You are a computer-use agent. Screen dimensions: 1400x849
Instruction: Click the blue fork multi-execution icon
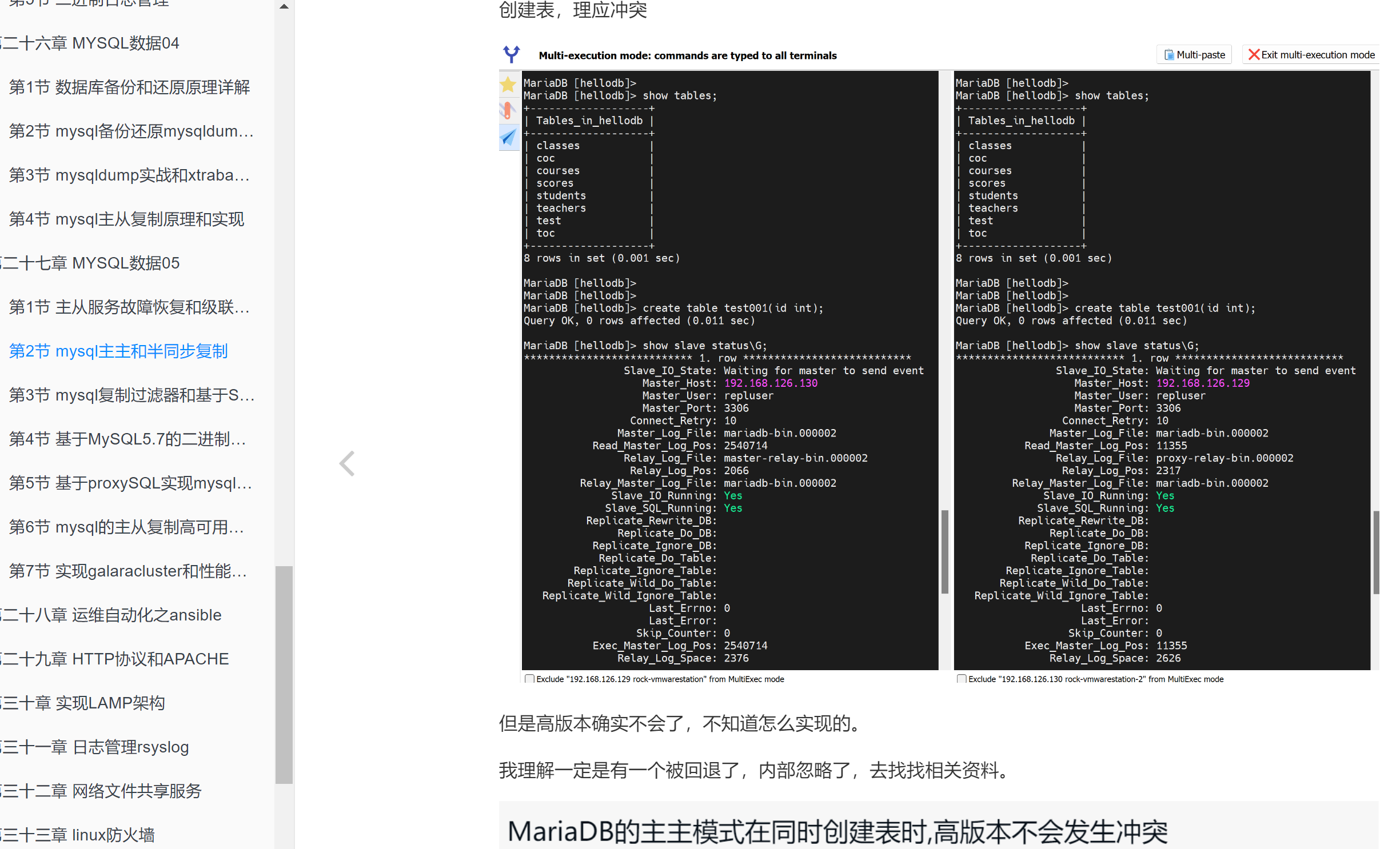(x=510, y=54)
